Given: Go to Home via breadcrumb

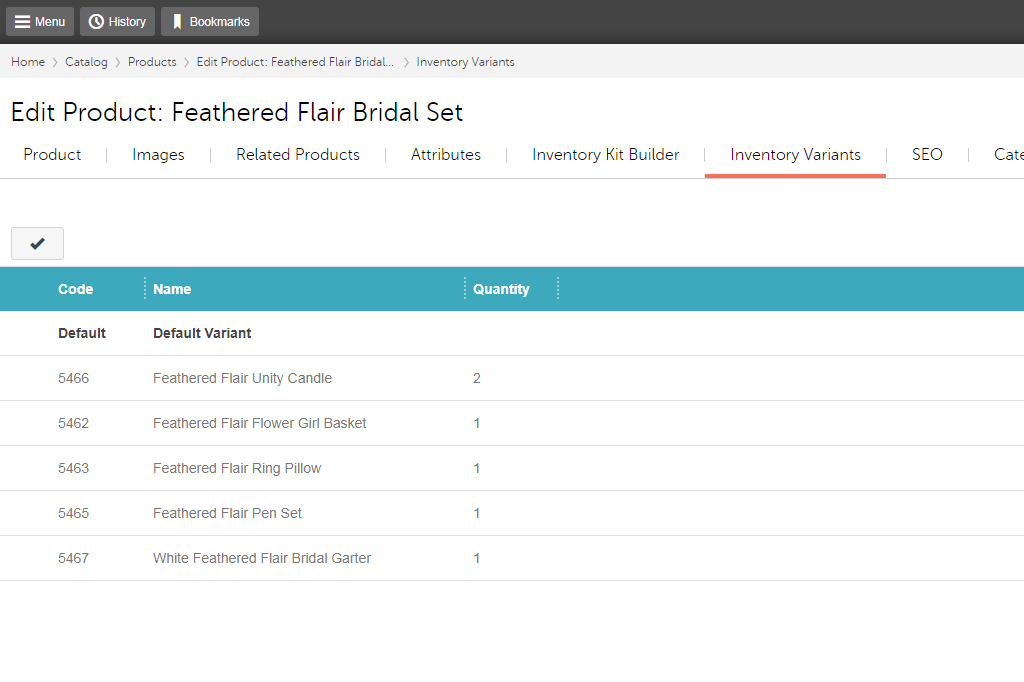Looking at the screenshot, I should coord(27,61).
